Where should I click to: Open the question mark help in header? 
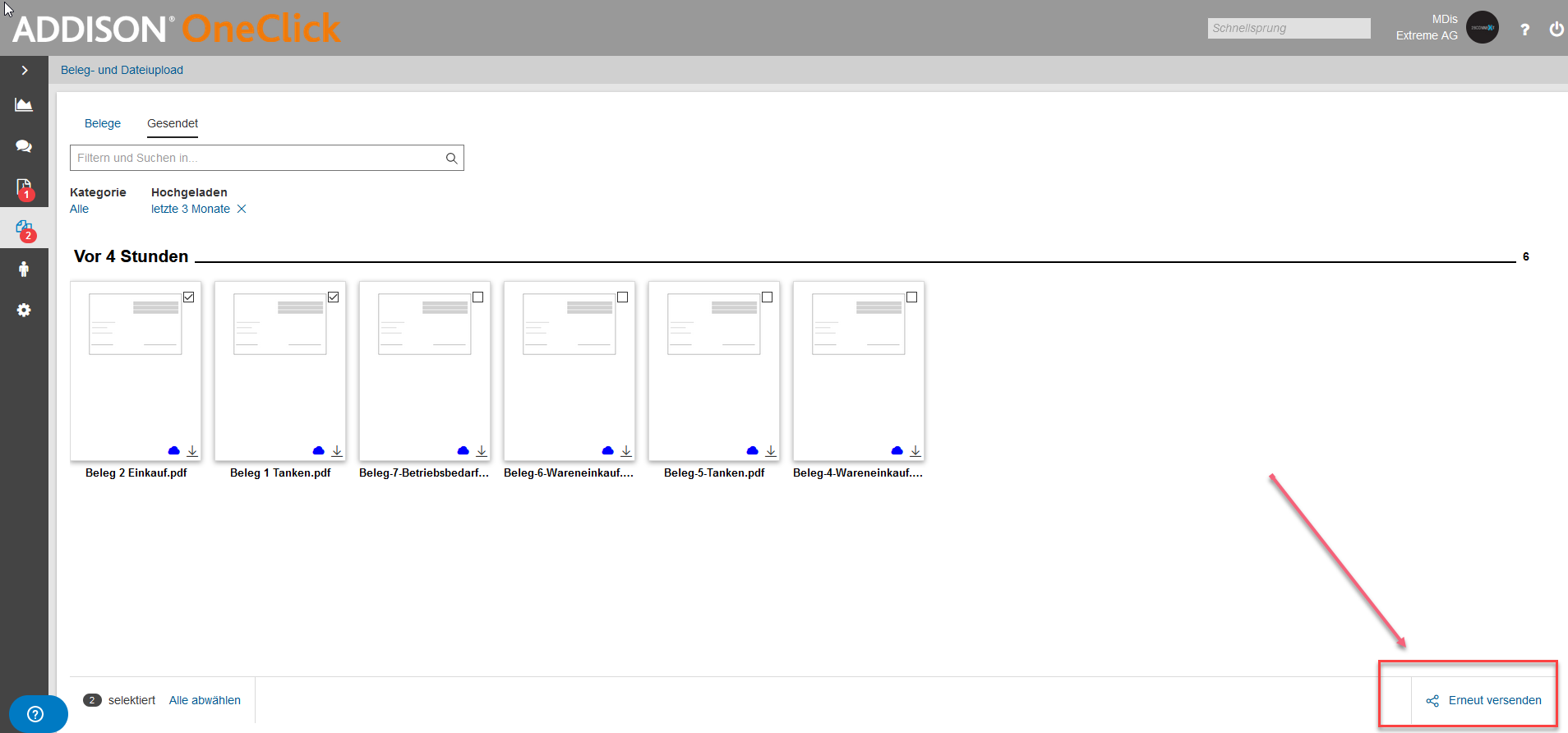point(1524,29)
